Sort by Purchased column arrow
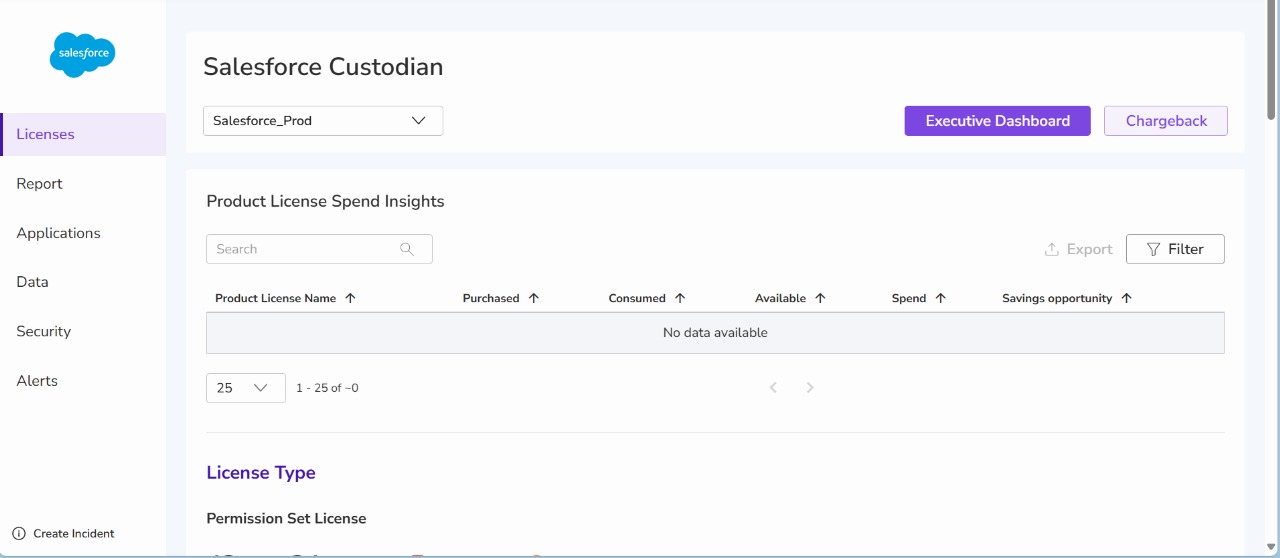The height and width of the screenshot is (558, 1280). pos(534,298)
